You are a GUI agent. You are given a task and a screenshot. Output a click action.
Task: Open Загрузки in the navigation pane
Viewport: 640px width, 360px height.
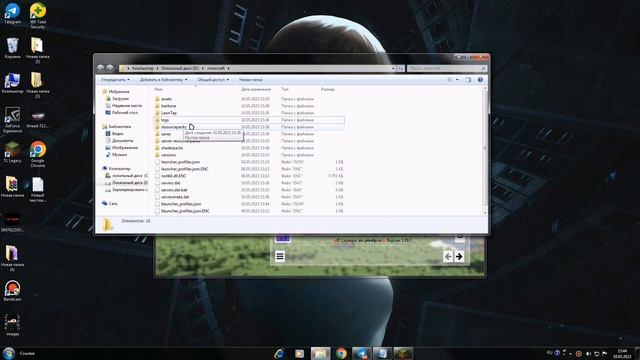coord(117,99)
